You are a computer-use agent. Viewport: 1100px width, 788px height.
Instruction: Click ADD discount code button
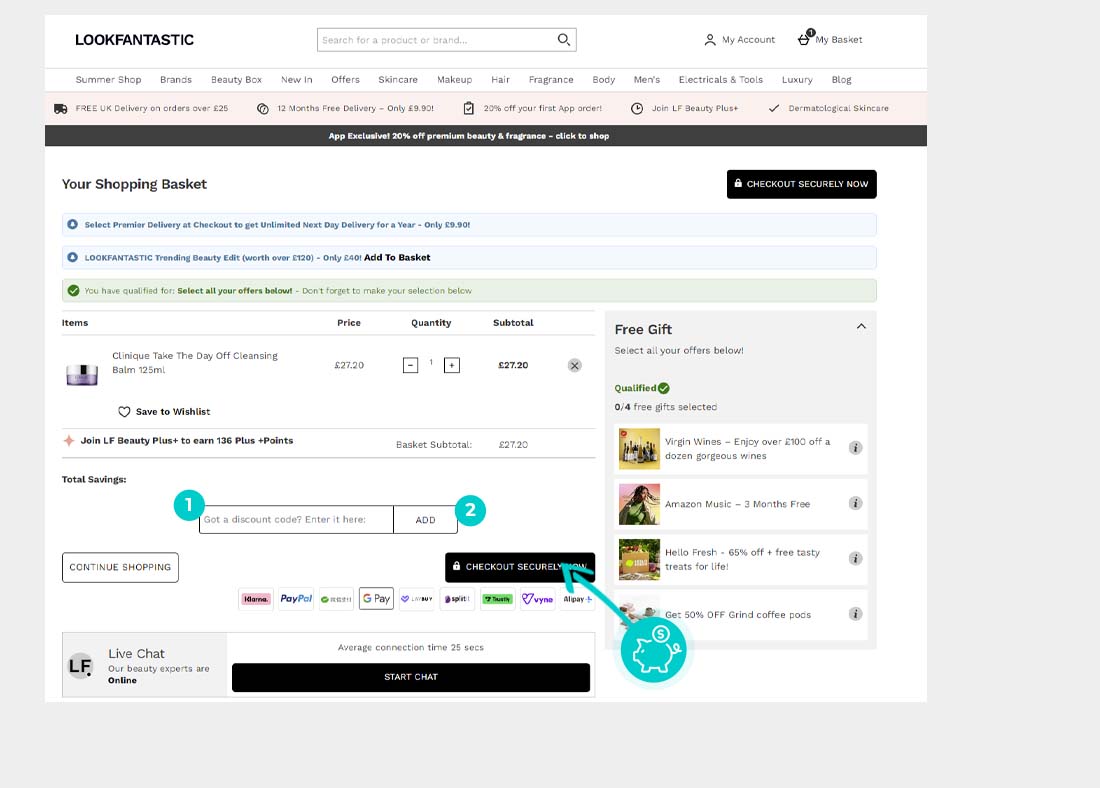[x=425, y=520]
